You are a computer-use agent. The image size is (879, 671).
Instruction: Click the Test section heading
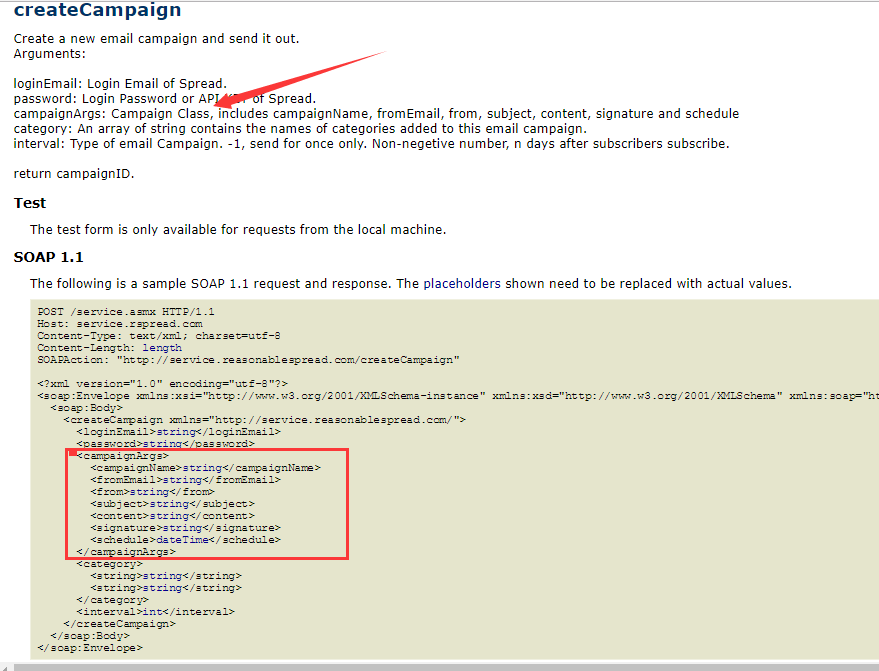(x=30, y=203)
